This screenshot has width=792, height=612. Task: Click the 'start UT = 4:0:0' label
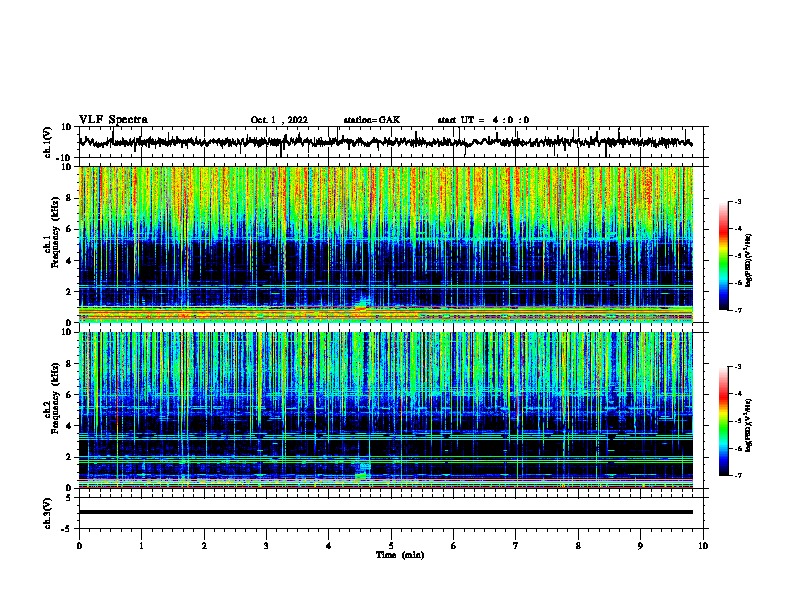click(483, 120)
